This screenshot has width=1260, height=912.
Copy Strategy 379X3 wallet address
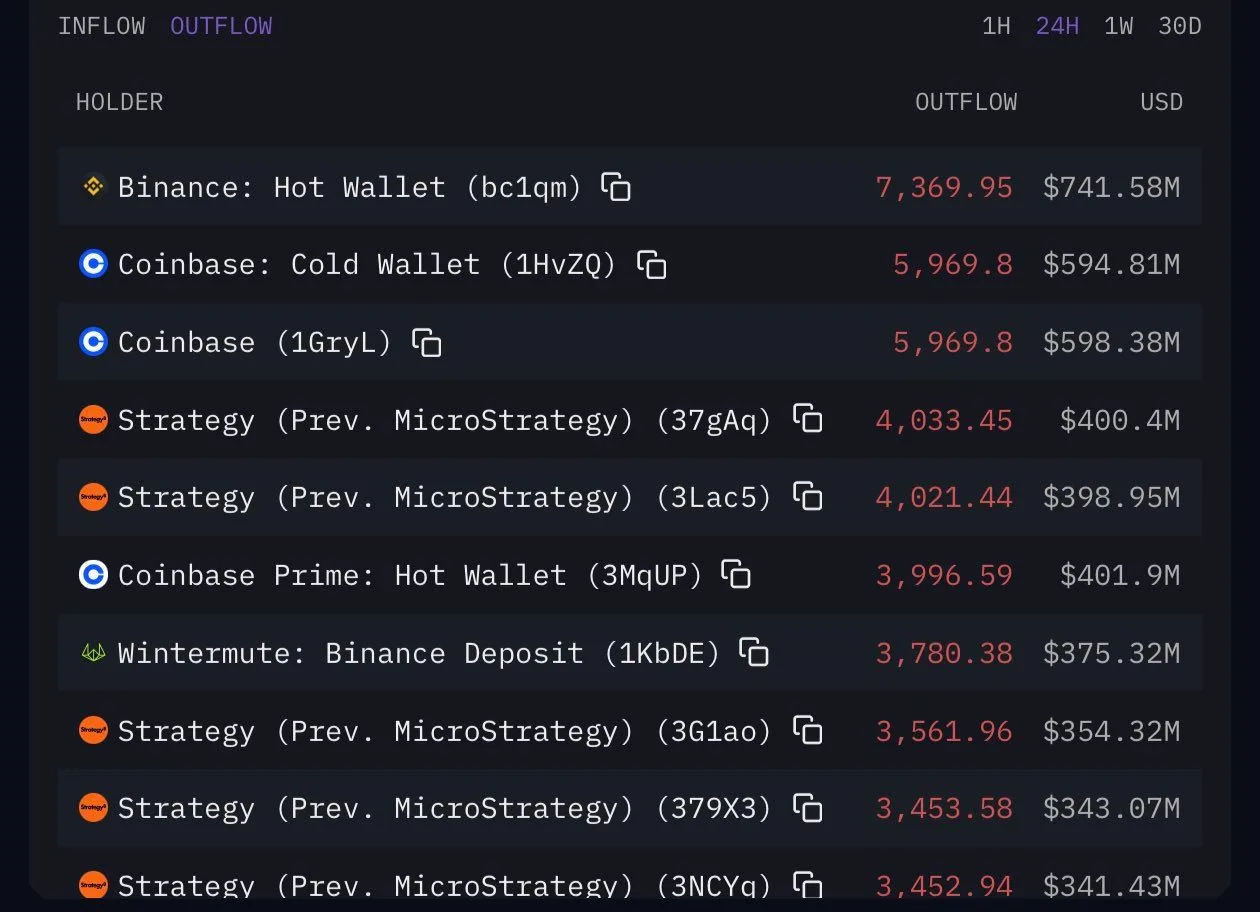807,808
